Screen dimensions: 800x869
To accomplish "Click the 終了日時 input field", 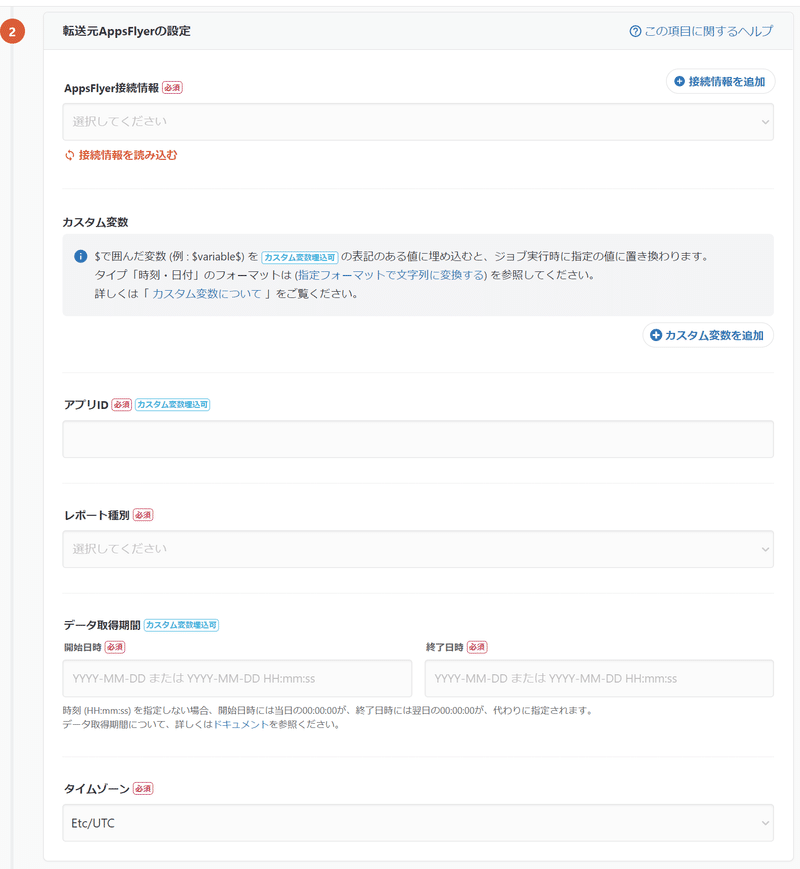I will 599,678.
